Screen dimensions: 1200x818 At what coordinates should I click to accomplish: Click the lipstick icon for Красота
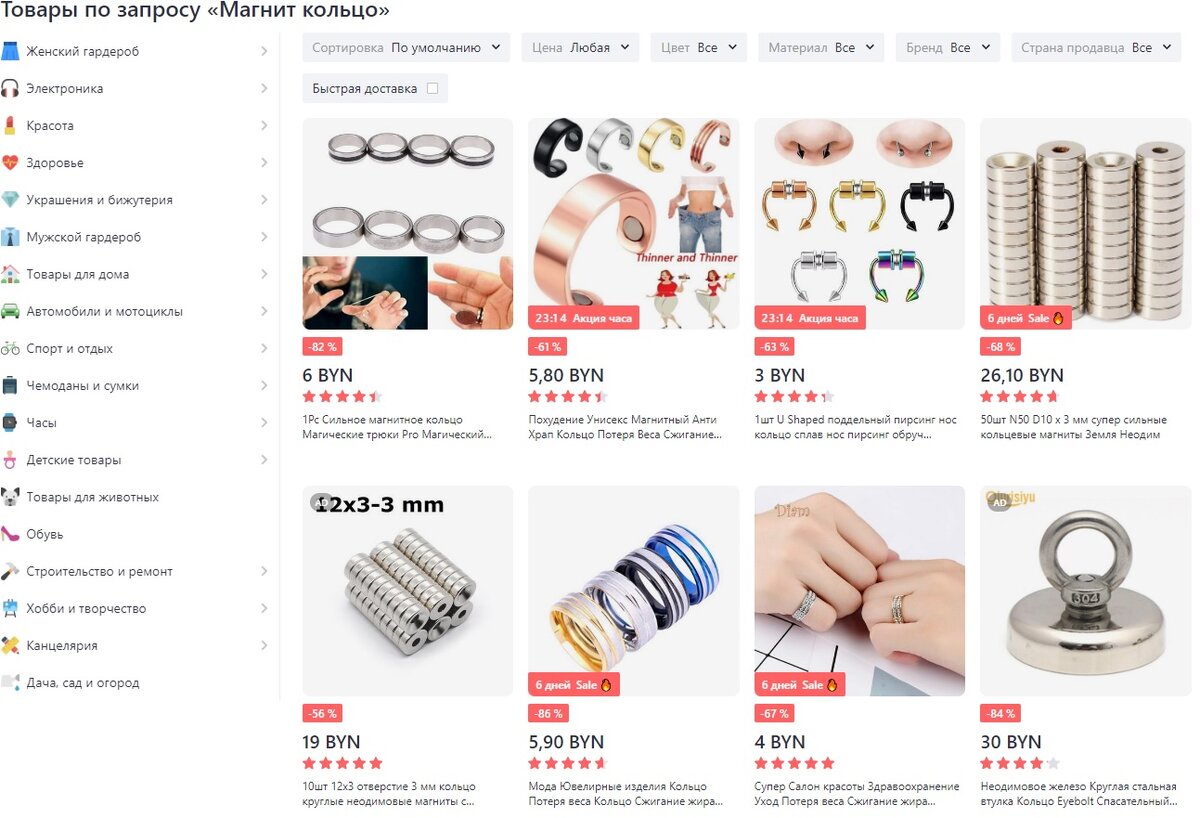click(10, 125)
